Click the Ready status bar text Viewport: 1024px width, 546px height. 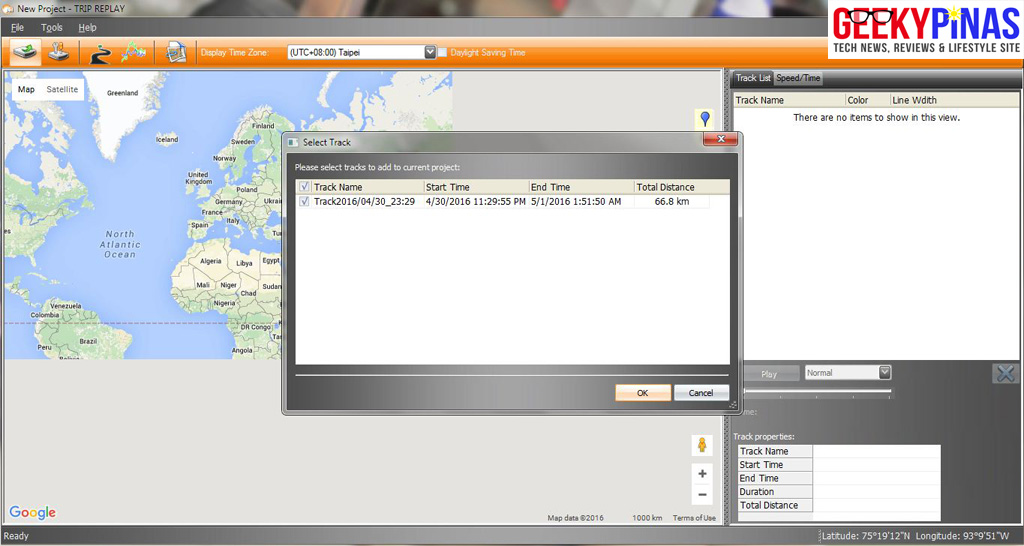click(x=16, y=536)
